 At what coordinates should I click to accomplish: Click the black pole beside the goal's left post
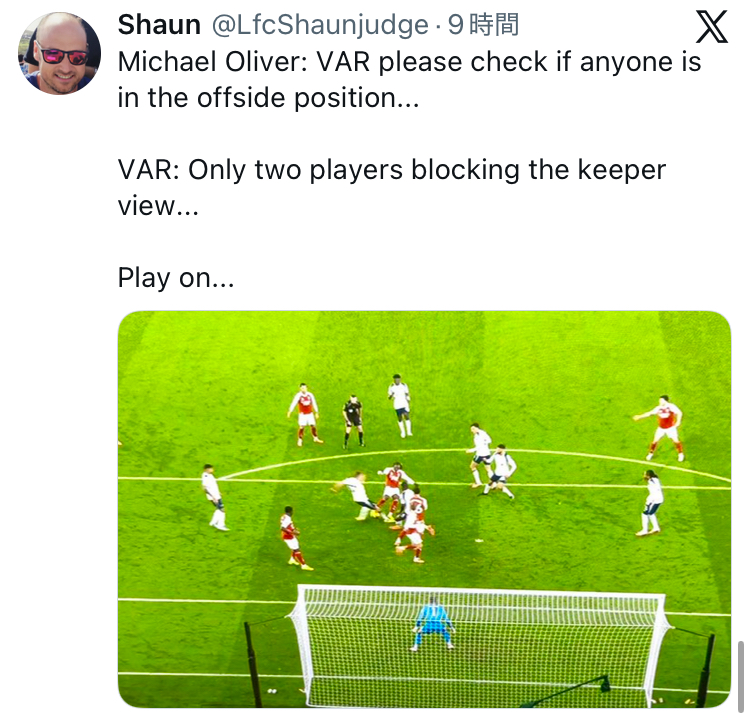click(252, 664)
